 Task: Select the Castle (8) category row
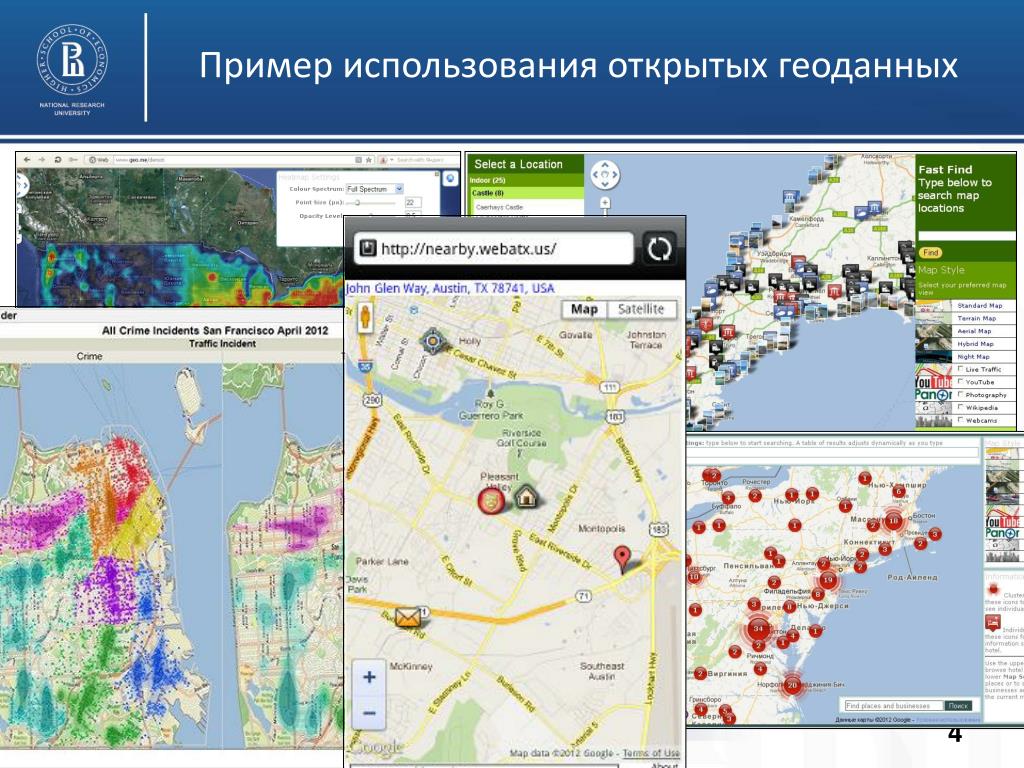526,193
